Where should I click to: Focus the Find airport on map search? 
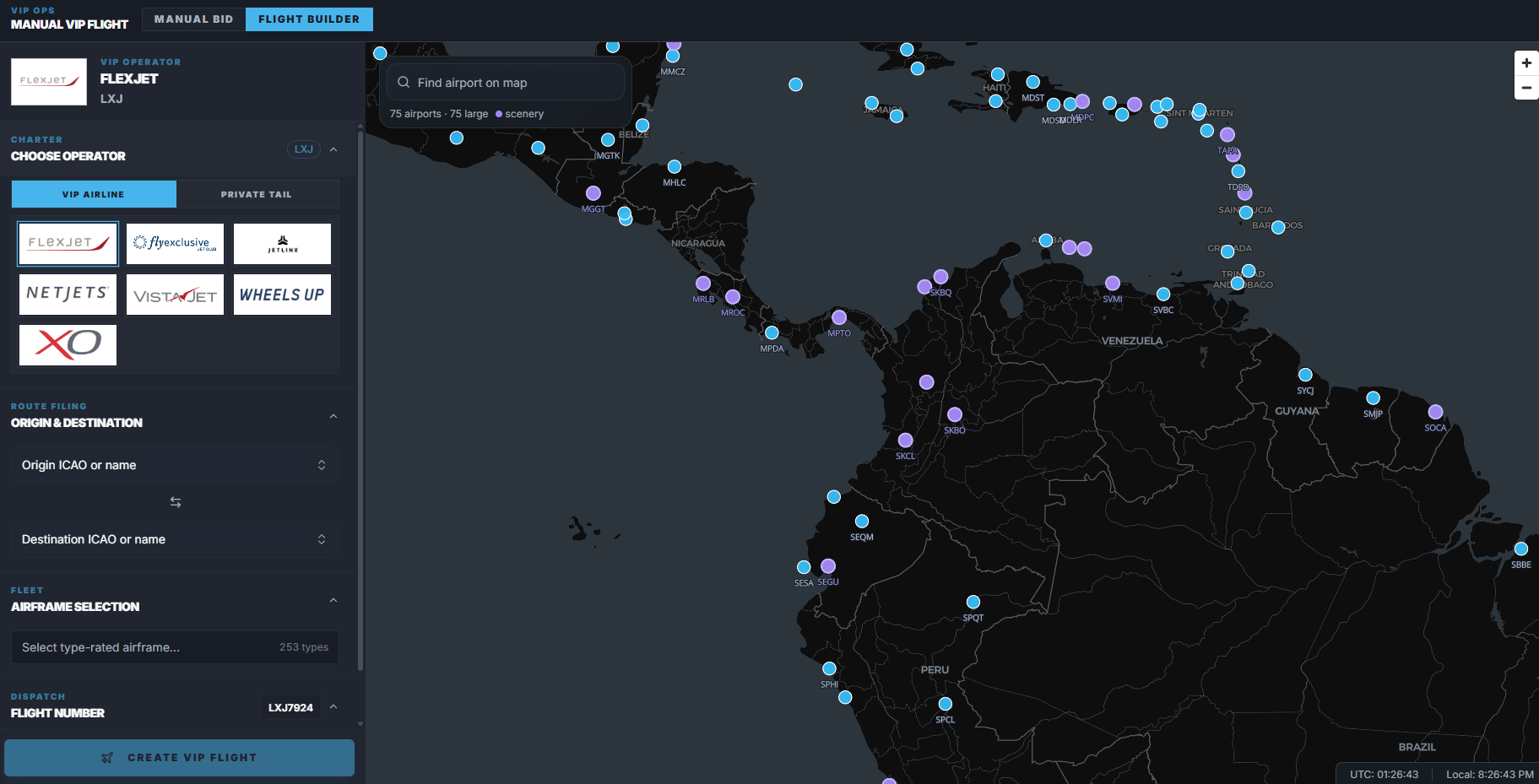pyautogui.click(x=506, y=83)
